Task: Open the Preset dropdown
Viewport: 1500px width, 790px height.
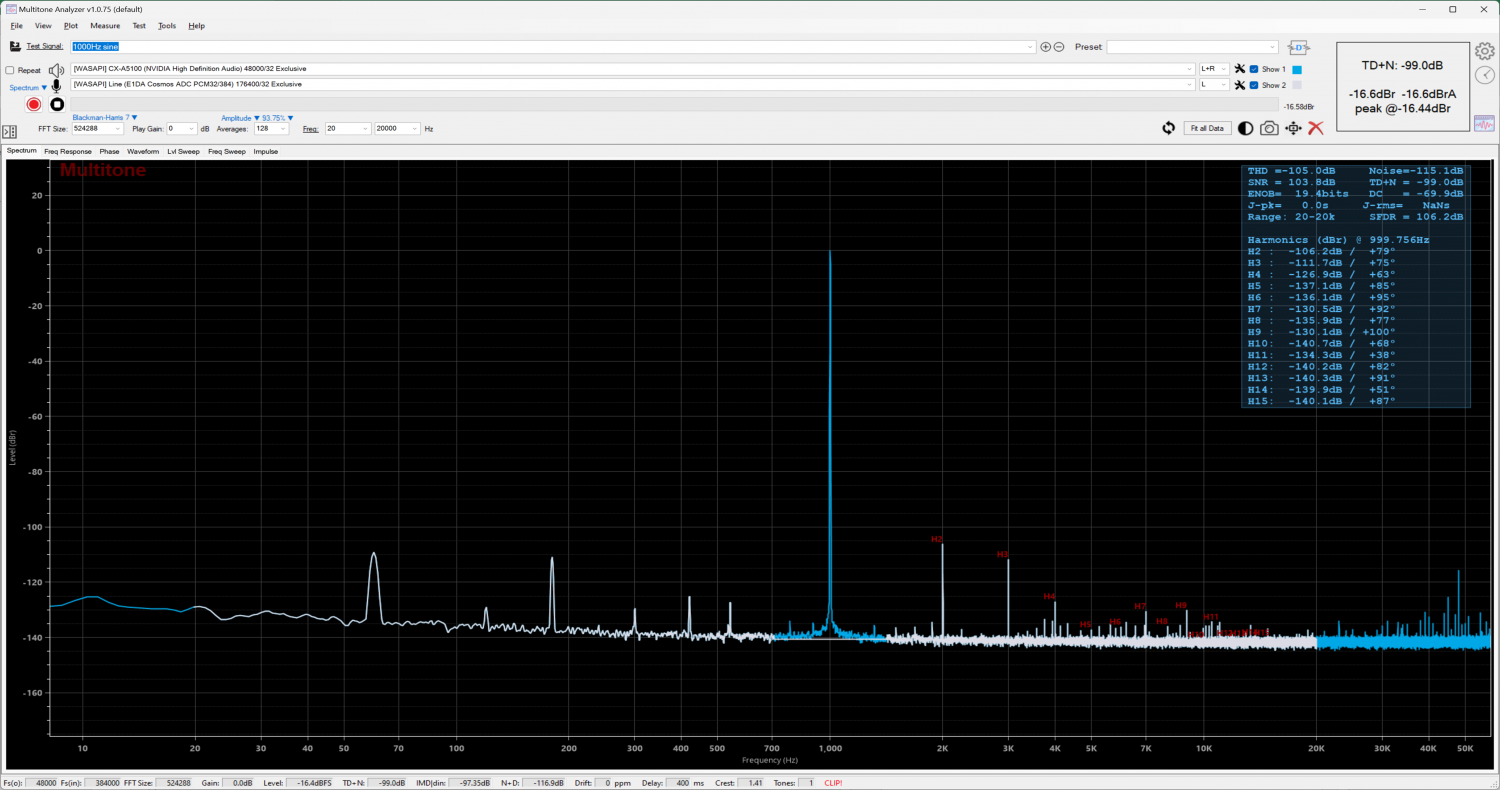Action: pos(1192,47)
